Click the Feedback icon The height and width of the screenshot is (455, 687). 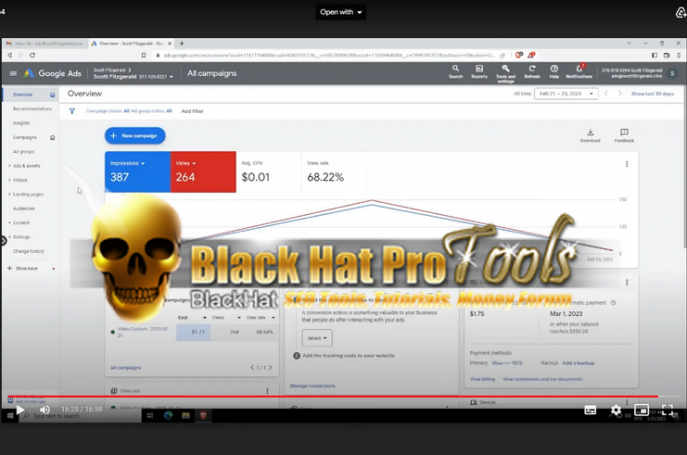click(x=624, y=135)
